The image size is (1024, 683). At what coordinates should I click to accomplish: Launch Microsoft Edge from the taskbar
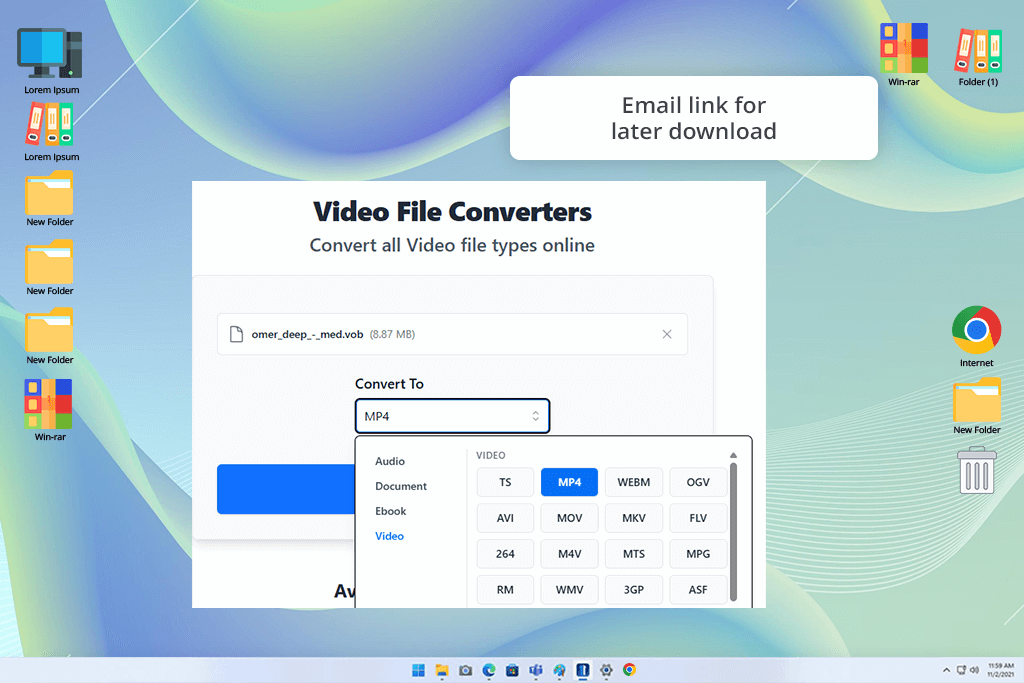click(489, 670)
